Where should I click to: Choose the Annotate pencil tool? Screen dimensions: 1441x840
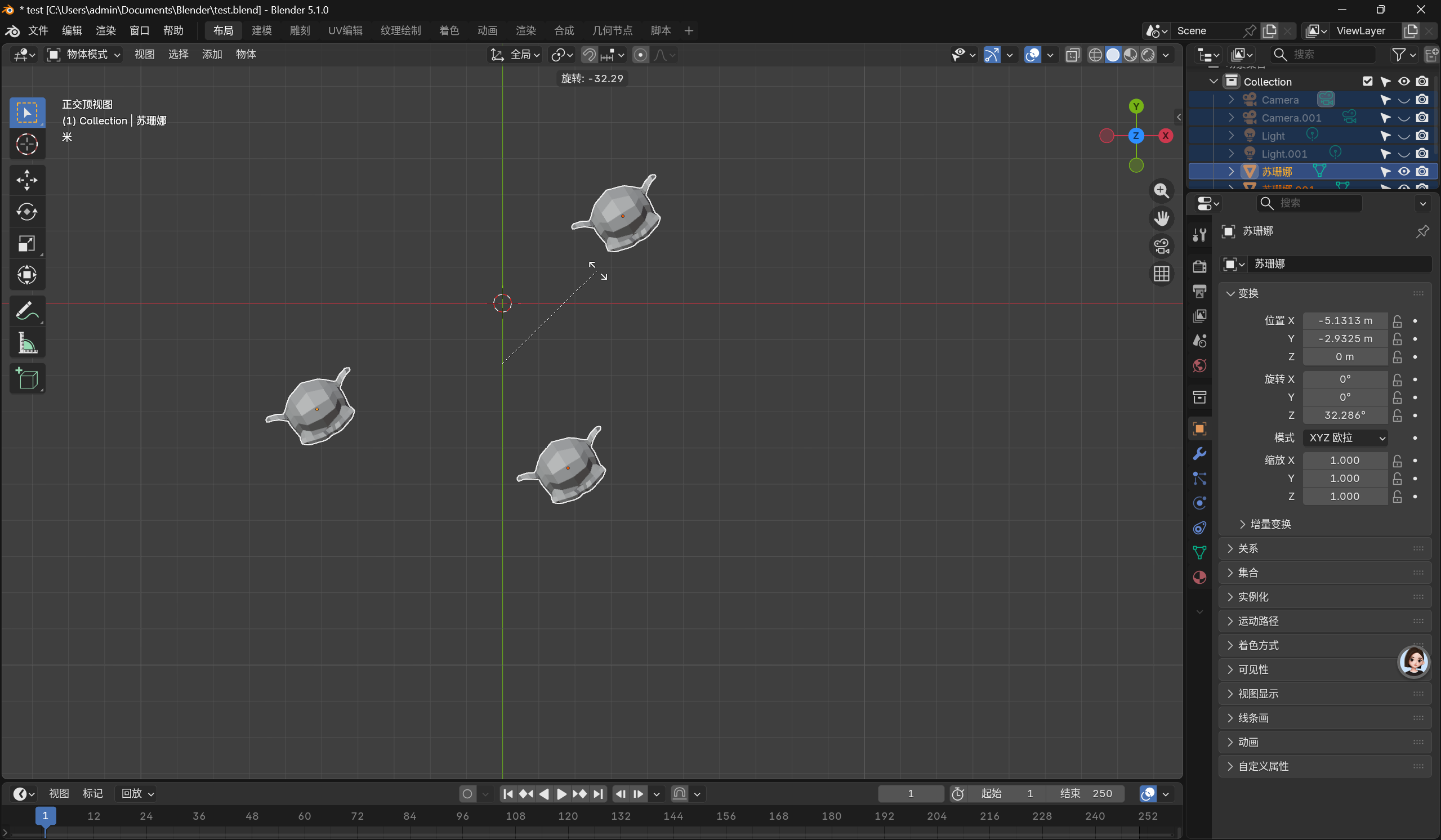point(27,311)
